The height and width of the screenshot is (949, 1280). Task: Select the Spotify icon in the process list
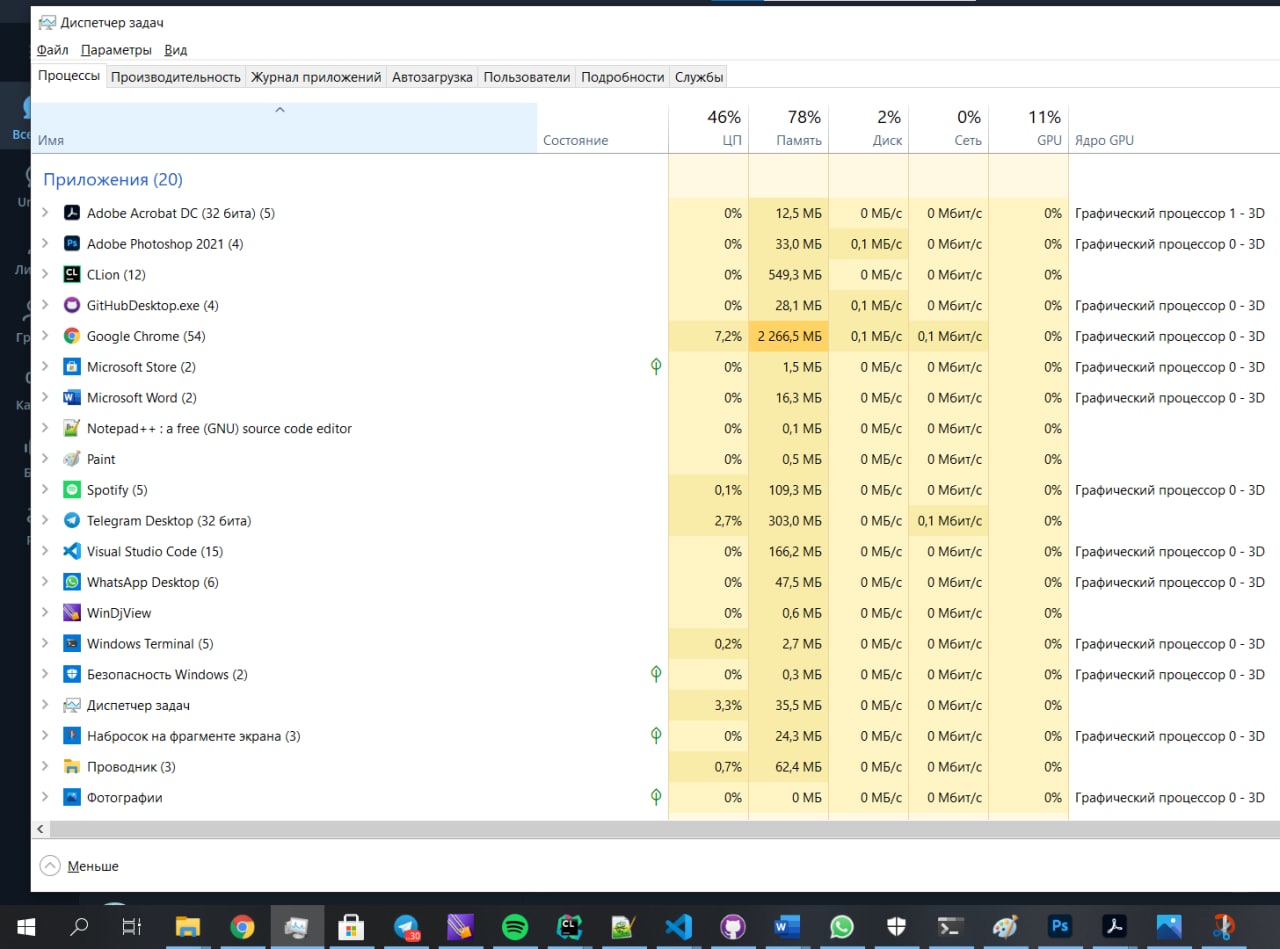pos(71,490)
